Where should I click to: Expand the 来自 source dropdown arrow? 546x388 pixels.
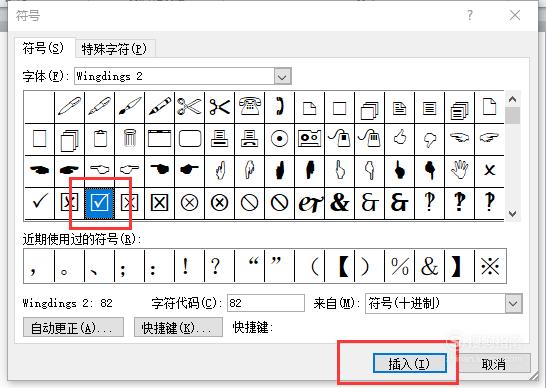click(514, 303)
